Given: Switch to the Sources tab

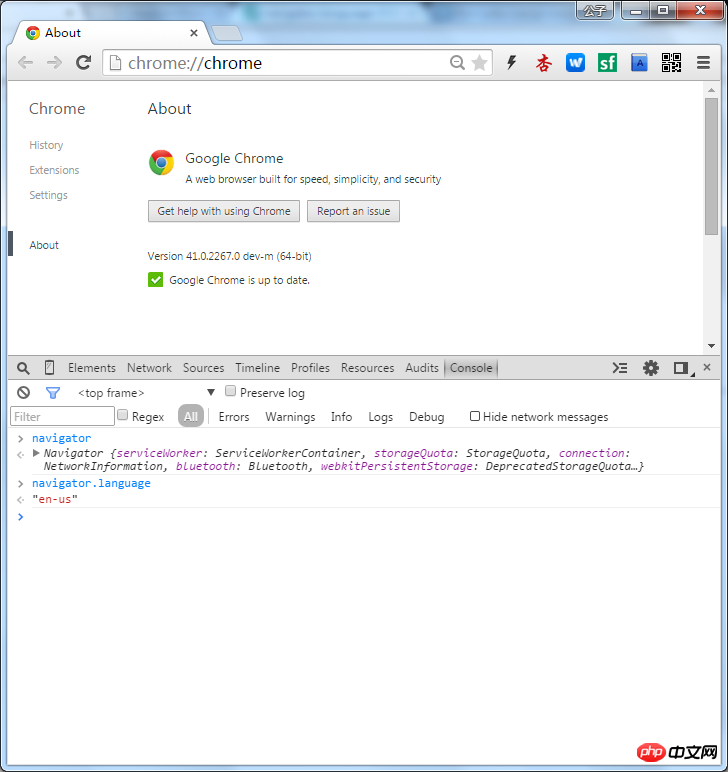Looking at the screenshot, I should [x=203, y=368].
